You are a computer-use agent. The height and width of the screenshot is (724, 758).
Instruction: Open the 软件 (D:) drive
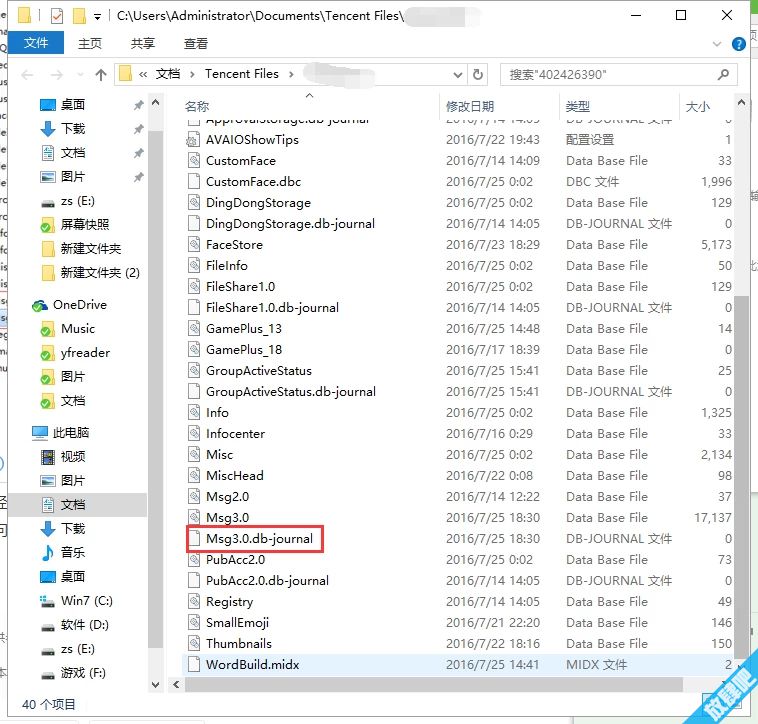tap(85, 625)
